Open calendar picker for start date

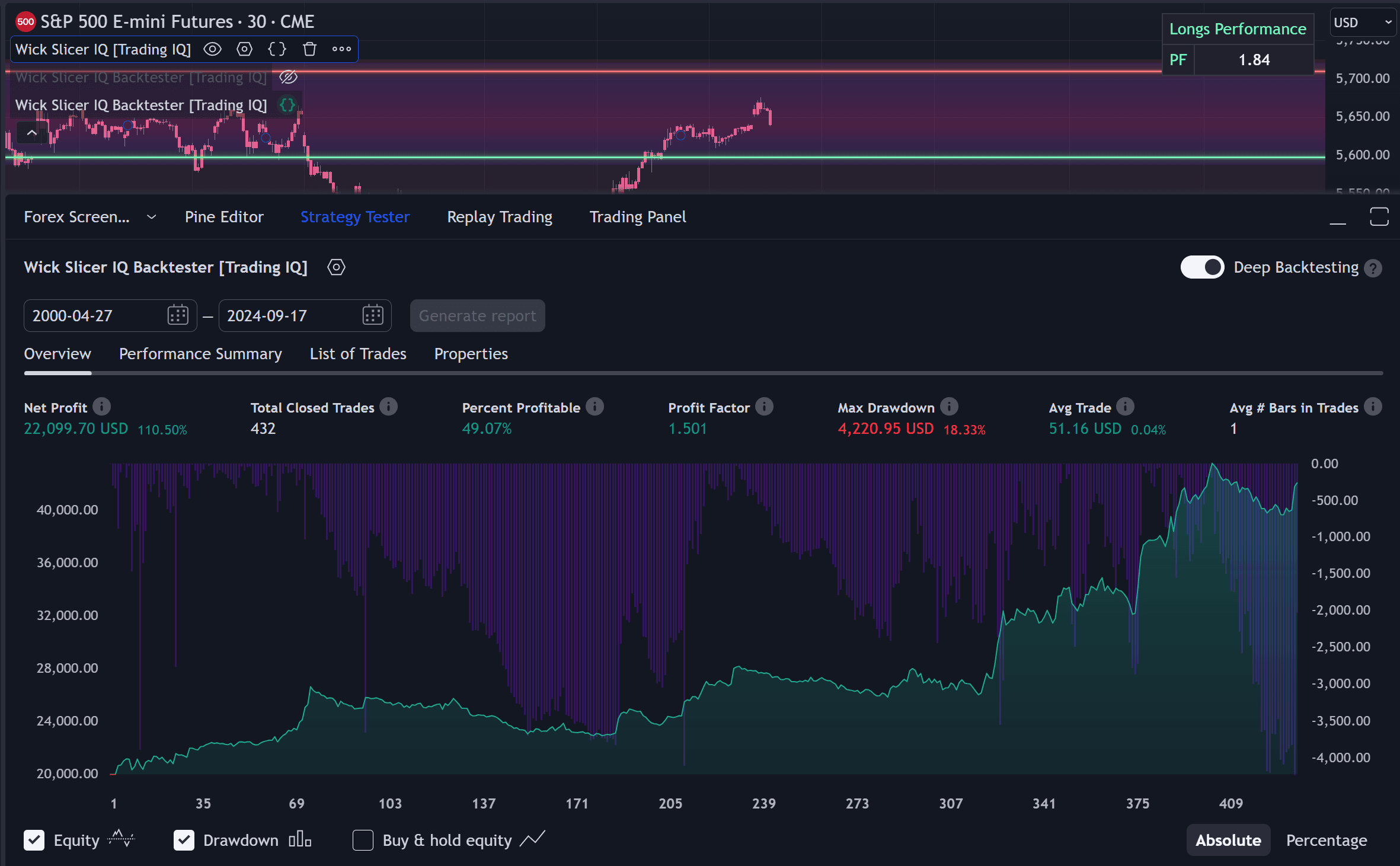pos(178,315)
